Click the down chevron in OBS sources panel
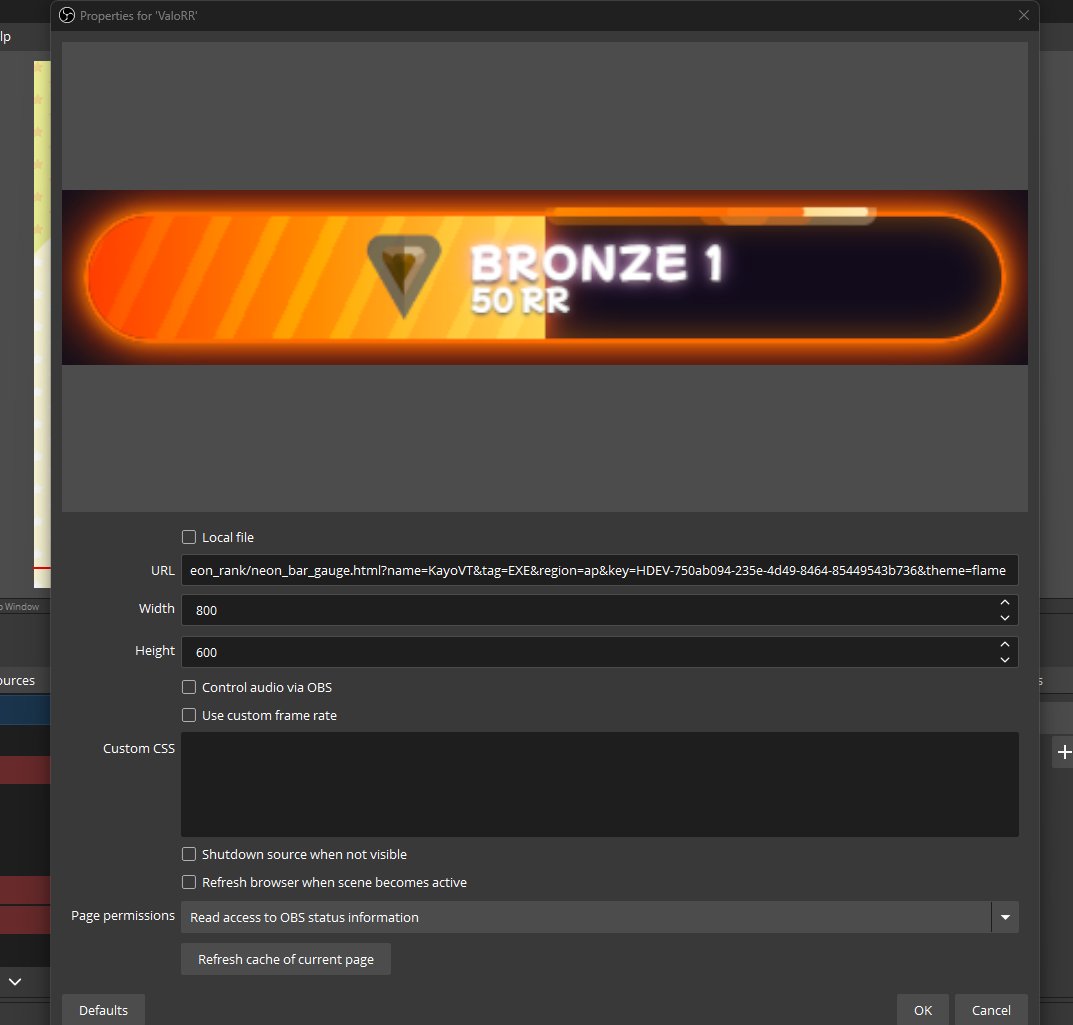Screen dimensions: 1073x1025 tap(15, 982)
